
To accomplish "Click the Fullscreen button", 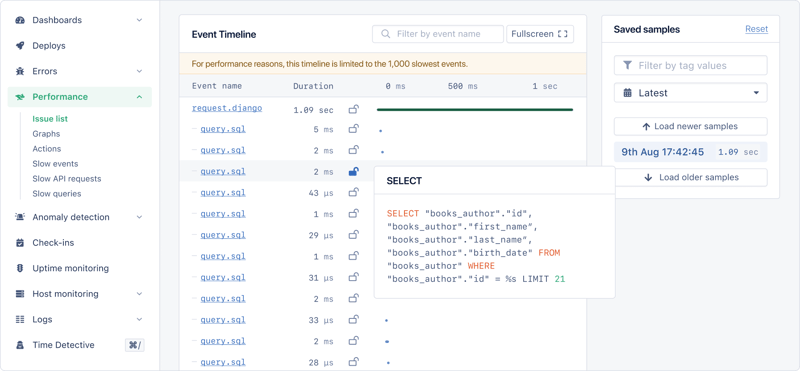I will [540, 34].
